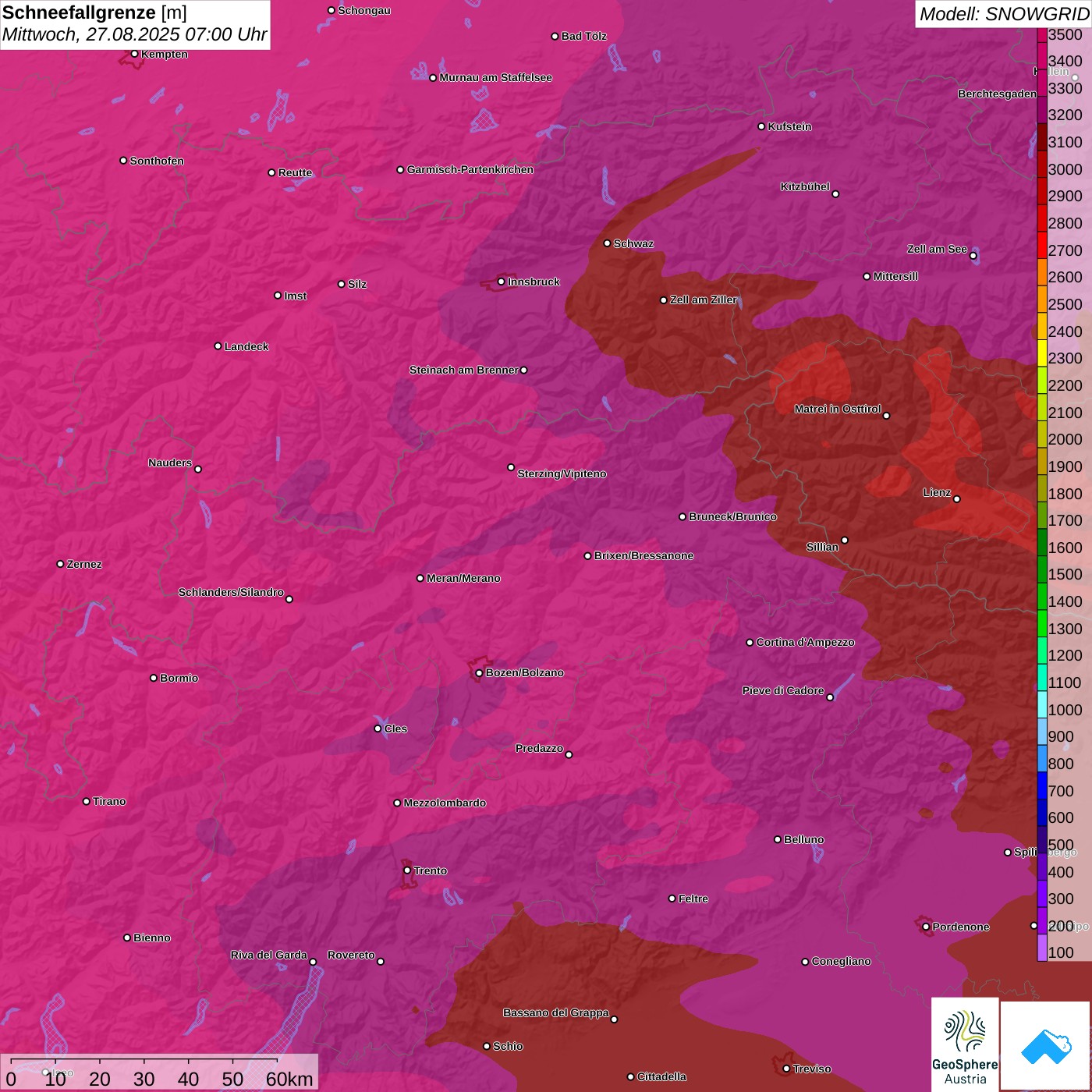Image resolution: width=1092 pixels, height=1092 pixels.
Task: Click the Pordenone city marker
Action: (x=926, y=927)
